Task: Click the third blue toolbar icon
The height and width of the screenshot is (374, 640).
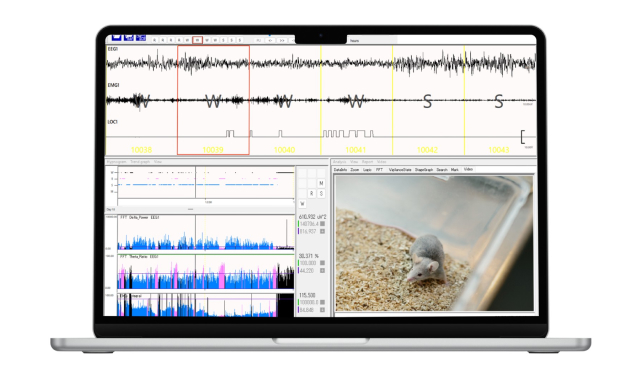Action: click(141, 38)
